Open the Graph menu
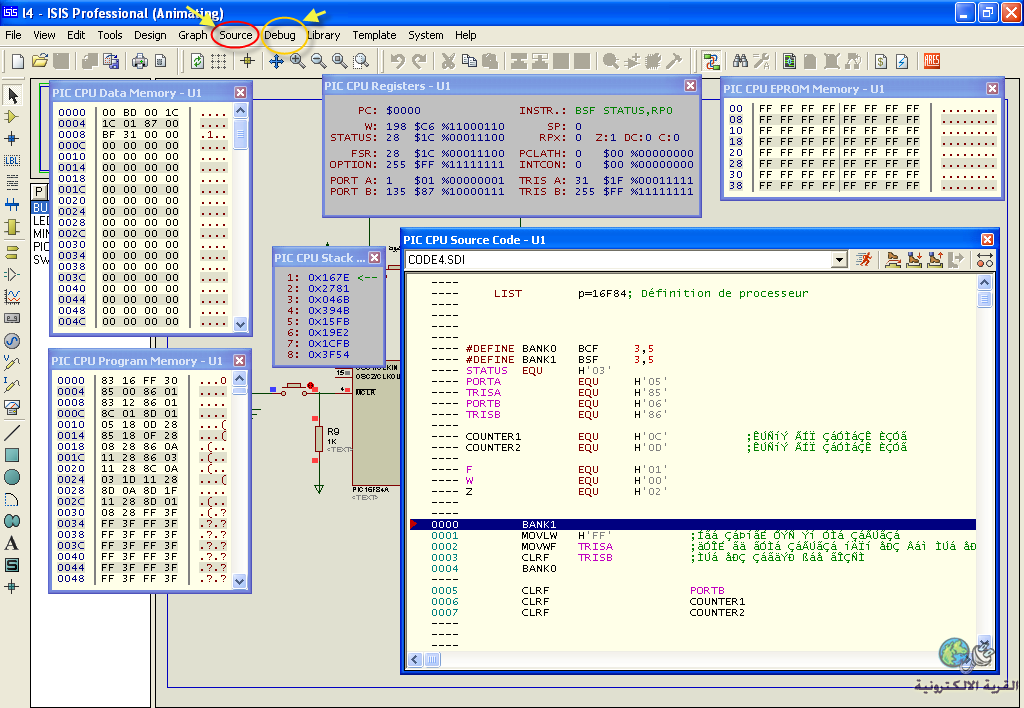Screen dimensions: 1024x708 tap(193, 35)
